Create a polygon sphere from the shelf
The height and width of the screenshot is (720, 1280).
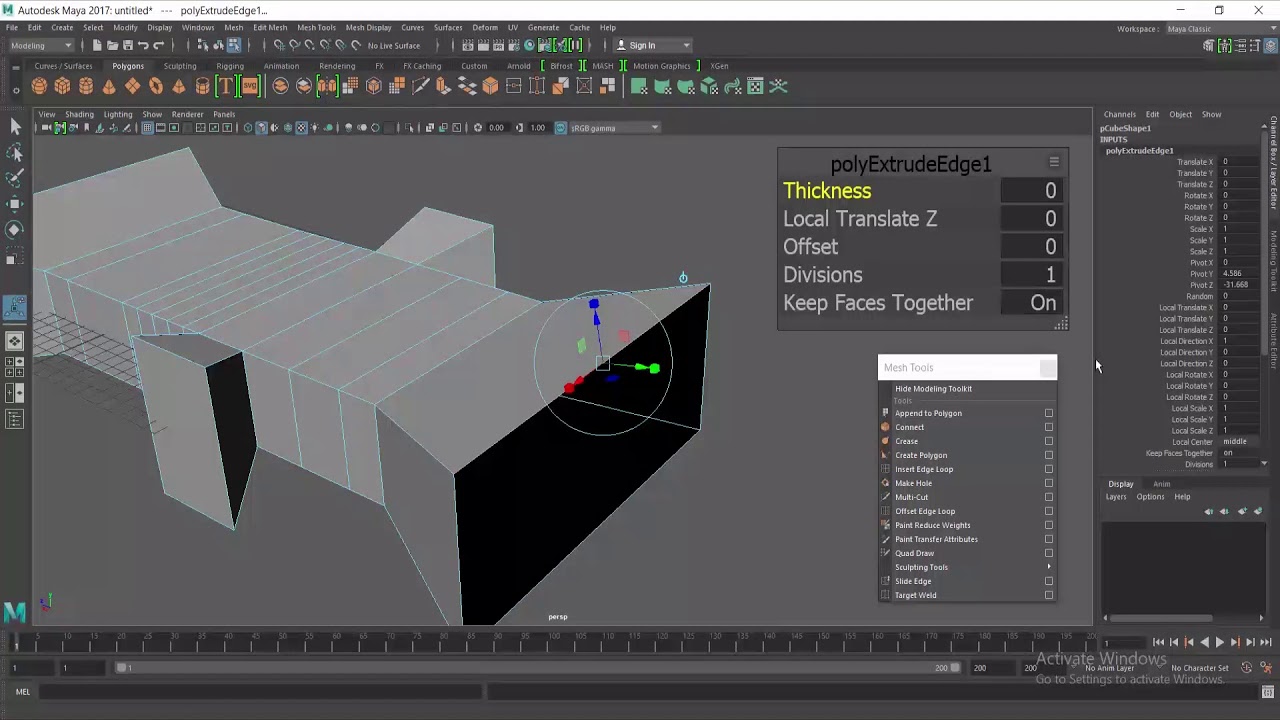[x=40, y=87]
